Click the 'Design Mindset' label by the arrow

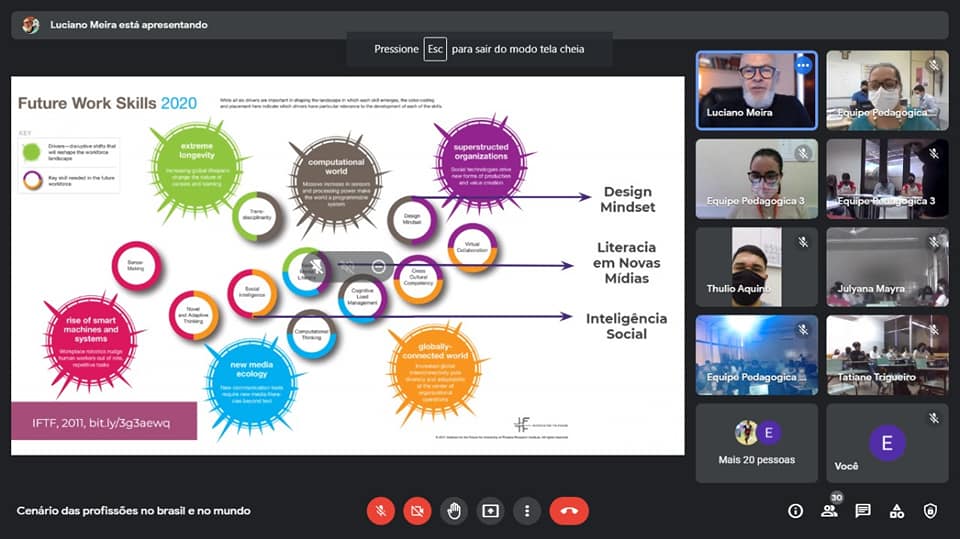[x=628, y=199]
